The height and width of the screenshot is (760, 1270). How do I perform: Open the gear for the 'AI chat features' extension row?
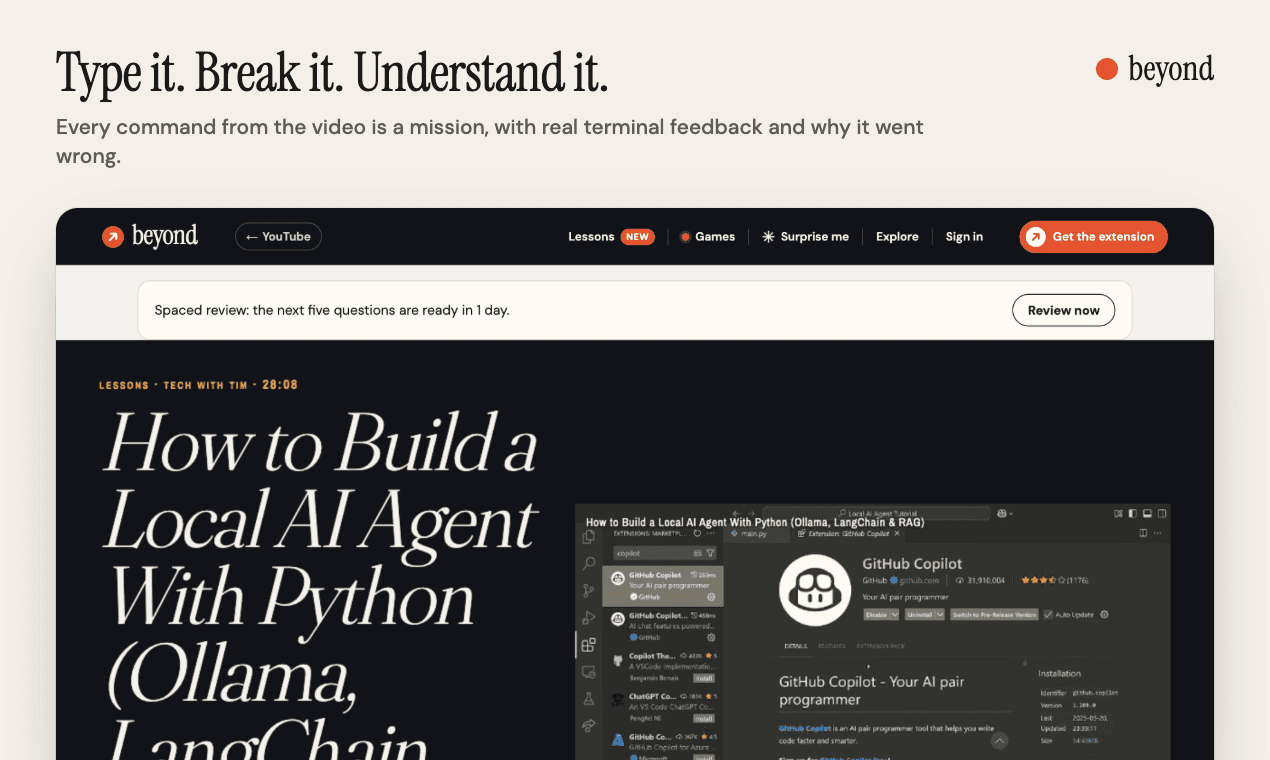(711, 637)
